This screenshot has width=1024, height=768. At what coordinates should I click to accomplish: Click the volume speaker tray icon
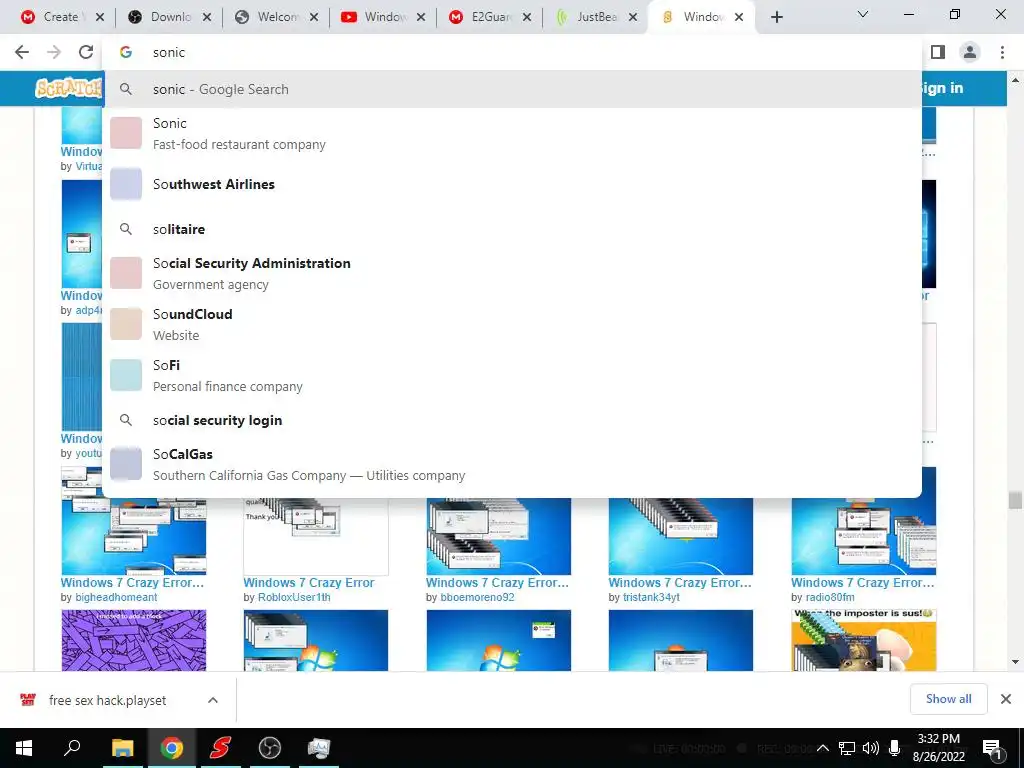click(x=871, y=748)
